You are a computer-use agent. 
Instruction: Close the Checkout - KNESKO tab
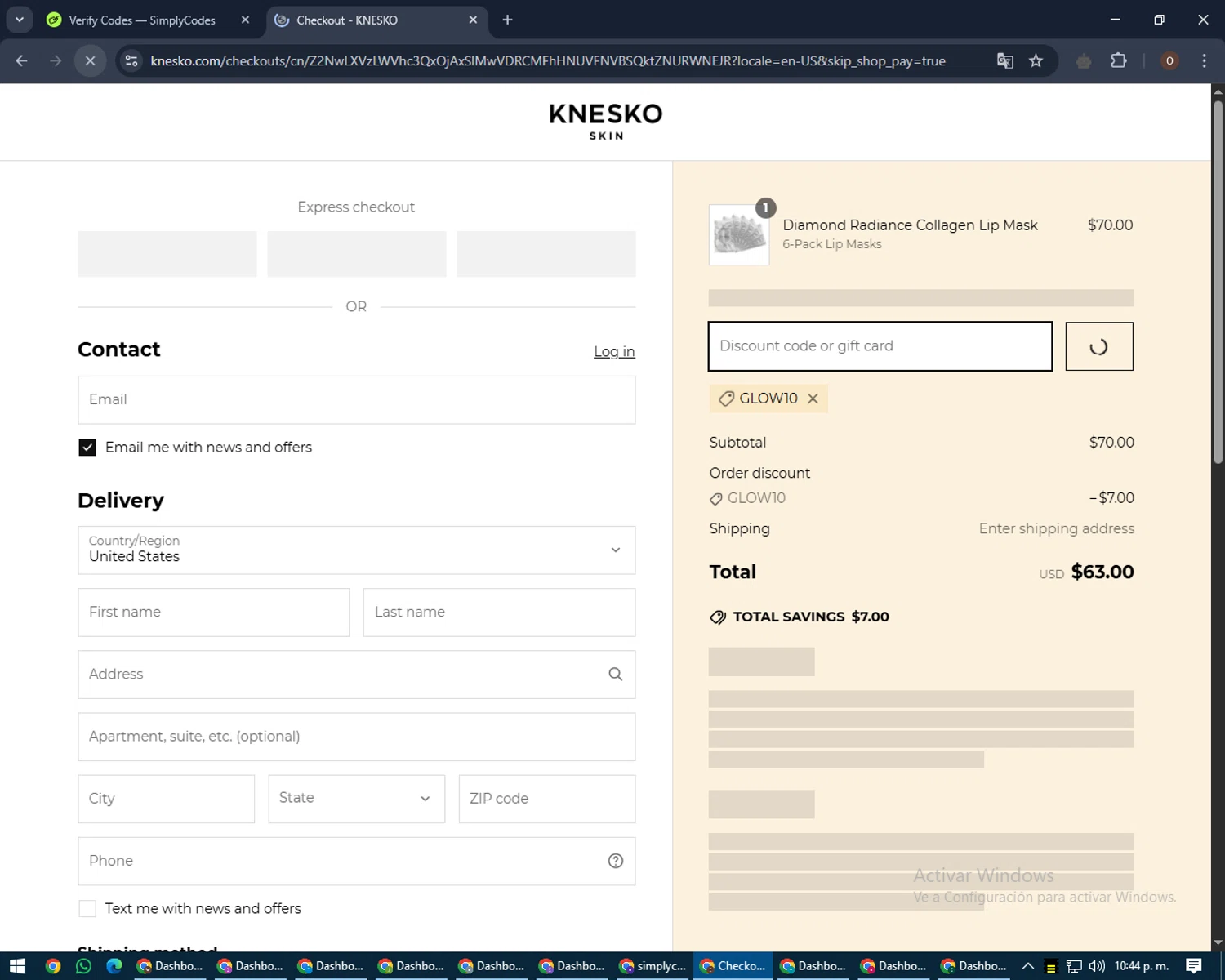point(473,20)
